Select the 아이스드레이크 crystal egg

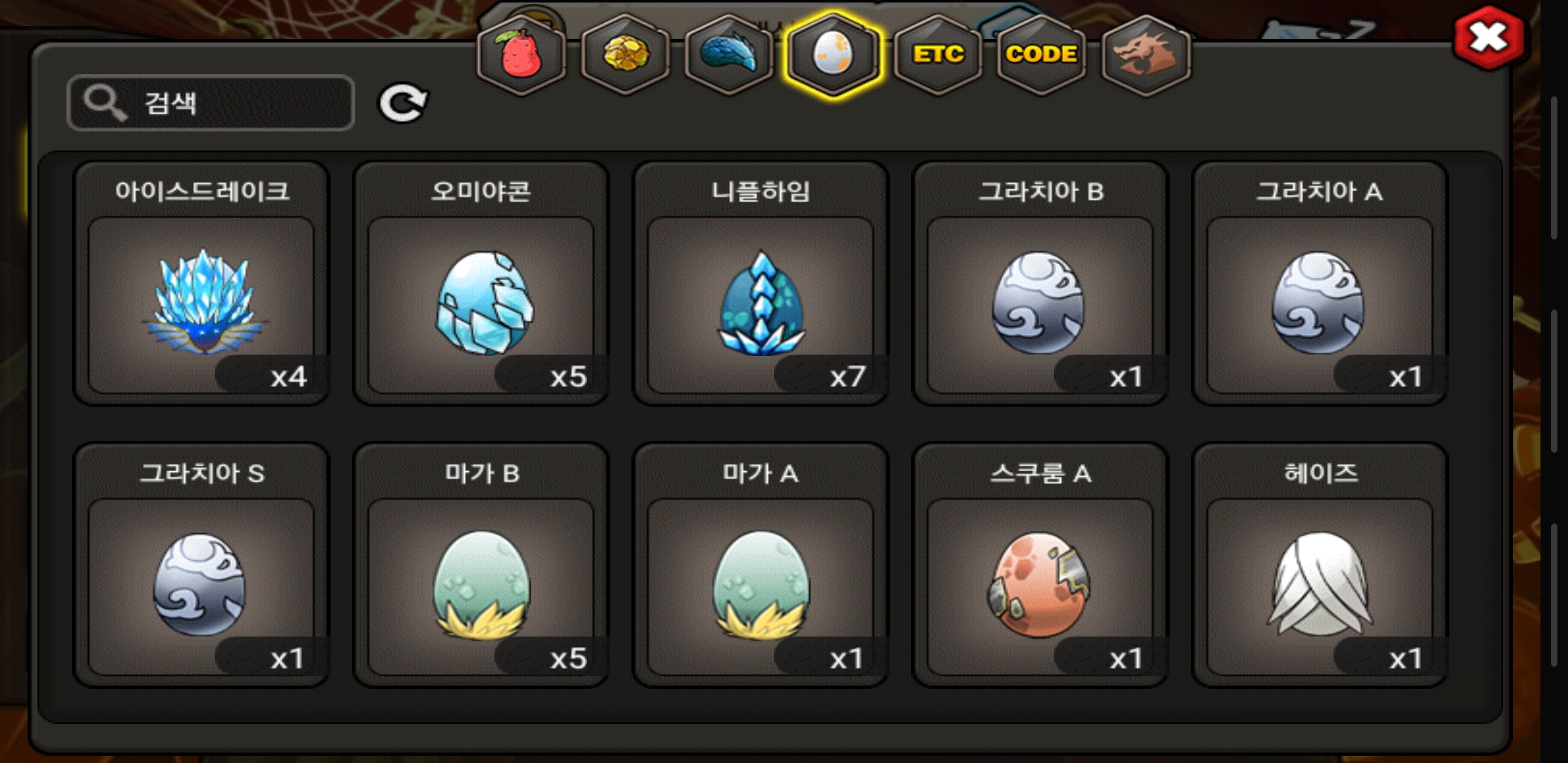201,283
